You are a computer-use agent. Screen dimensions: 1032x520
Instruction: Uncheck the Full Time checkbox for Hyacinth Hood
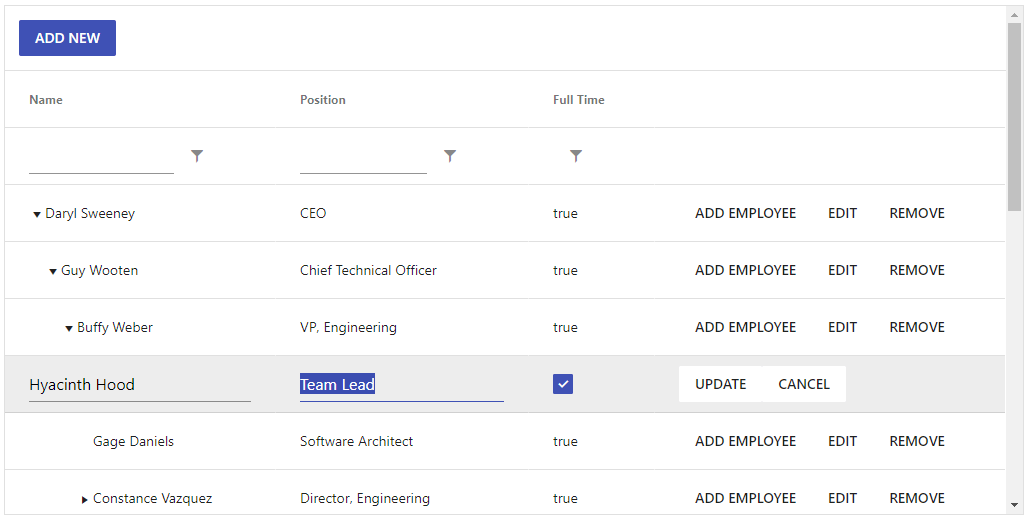tap(563, 384)
